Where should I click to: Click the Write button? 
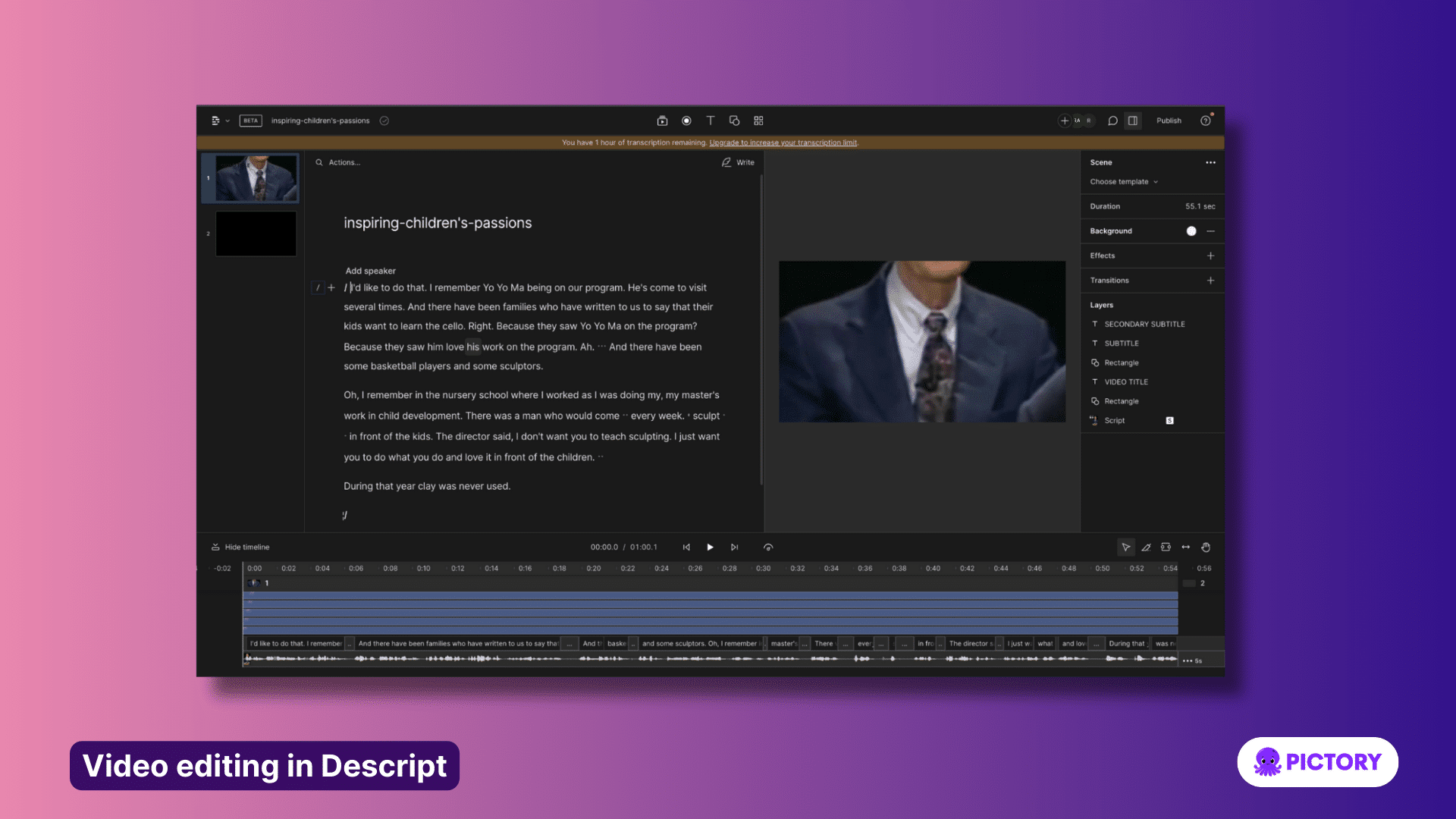point(738,162)
